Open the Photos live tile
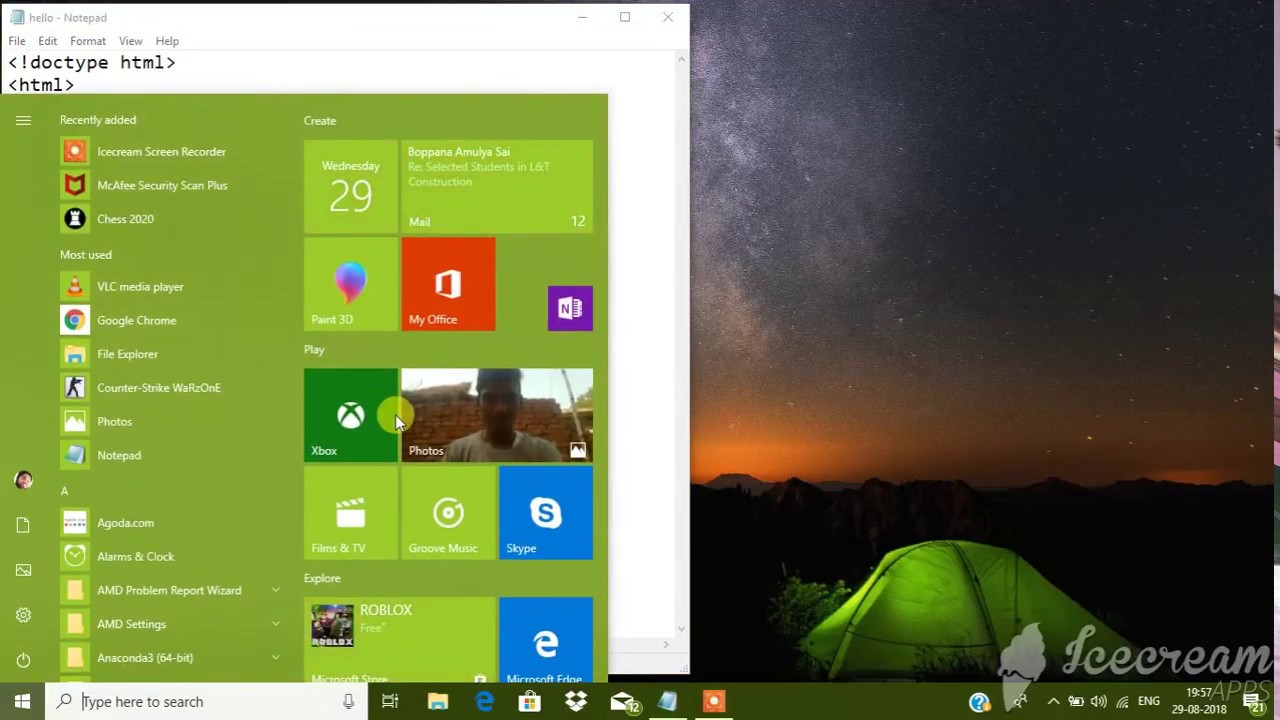This screenshot has height=720, width=1280. 497,415
